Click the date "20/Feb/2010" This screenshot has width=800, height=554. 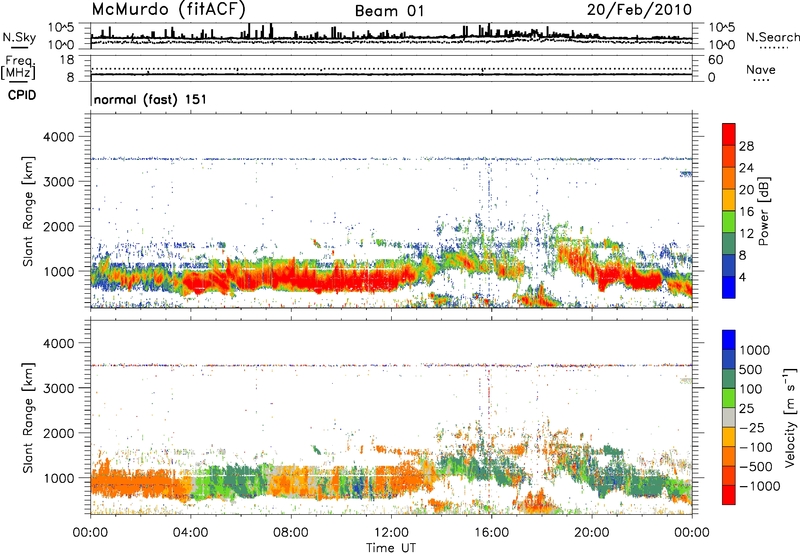point(639,9)
